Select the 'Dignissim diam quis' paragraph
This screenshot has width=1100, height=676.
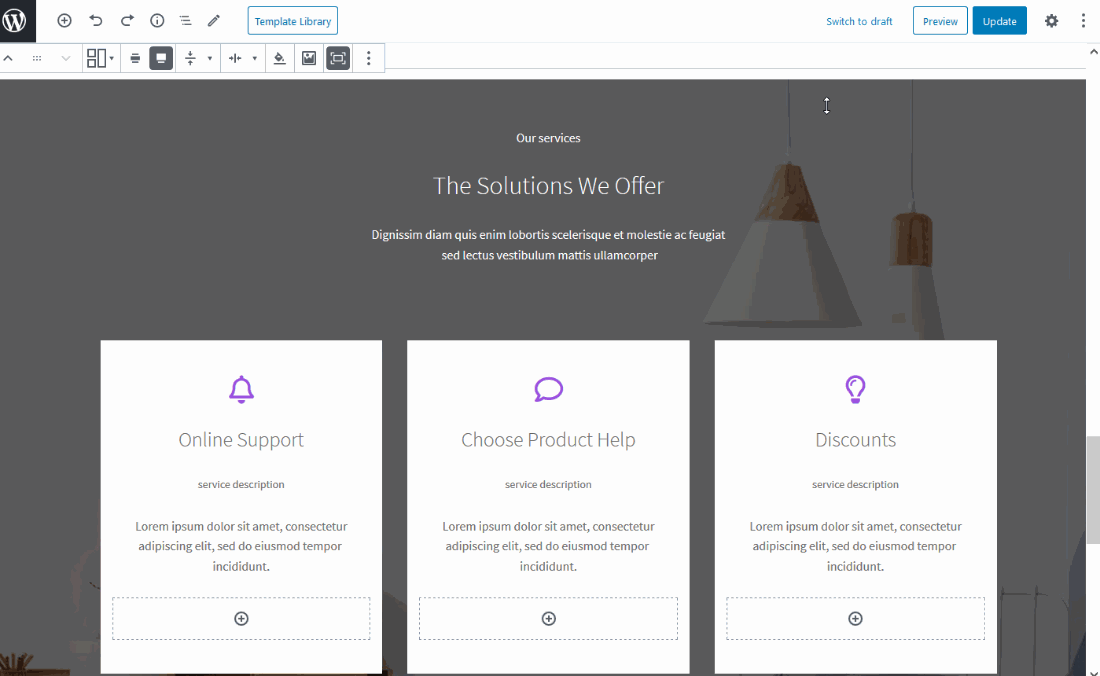[x=548, y=245]
